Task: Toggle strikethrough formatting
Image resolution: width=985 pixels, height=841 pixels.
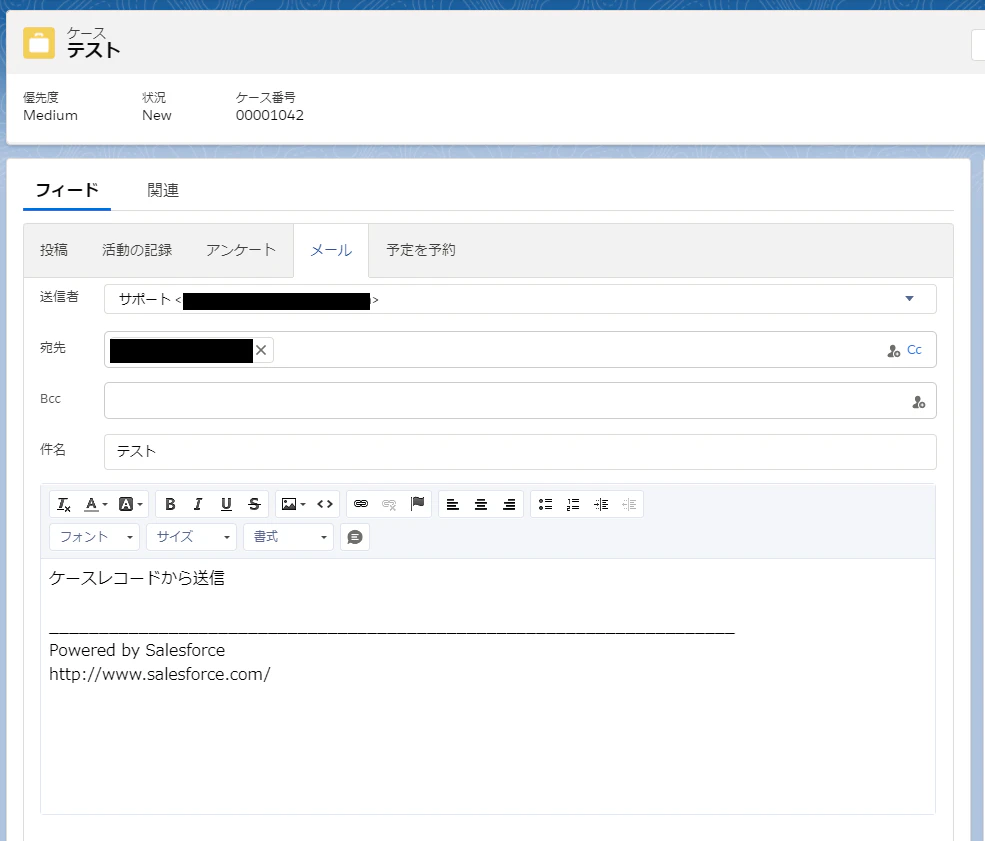Action: point(254,504)
